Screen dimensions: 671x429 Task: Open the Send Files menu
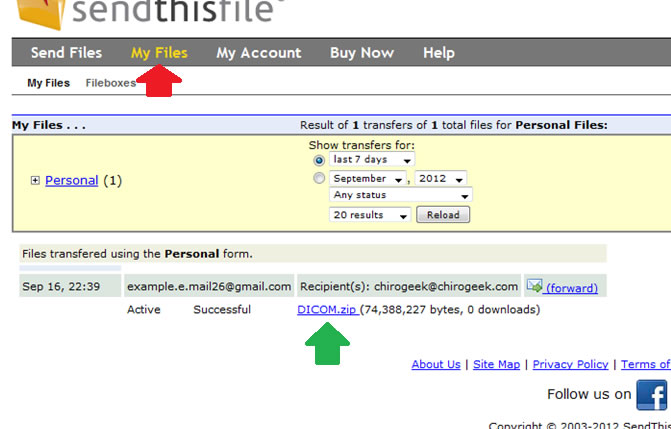pos(66,53)
